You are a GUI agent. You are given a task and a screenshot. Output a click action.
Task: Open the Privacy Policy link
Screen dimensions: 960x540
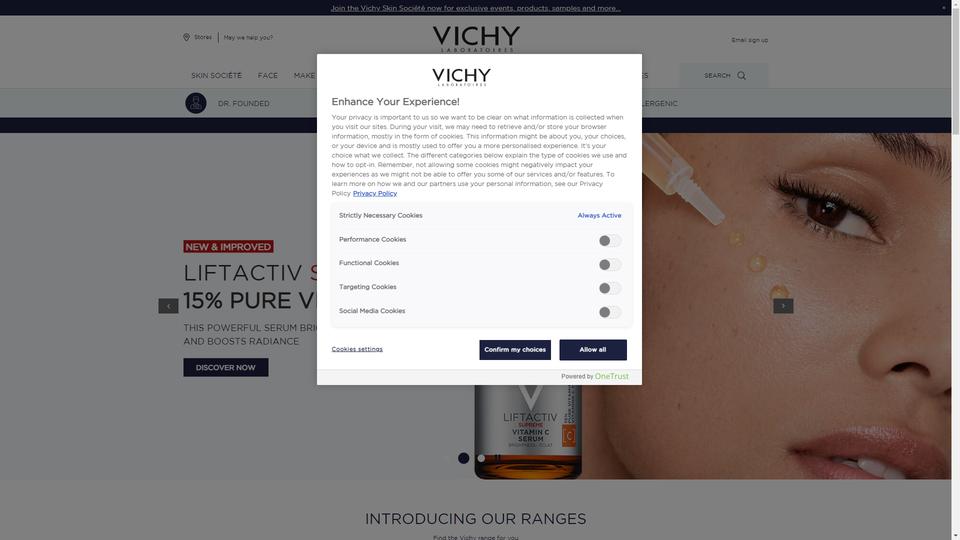(375, 193)
